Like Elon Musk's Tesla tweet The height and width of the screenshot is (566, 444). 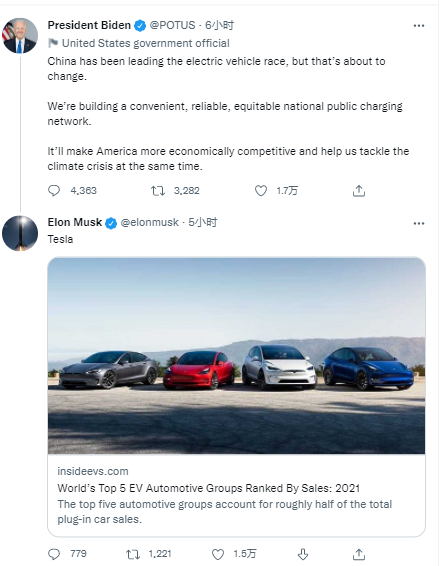218,554
